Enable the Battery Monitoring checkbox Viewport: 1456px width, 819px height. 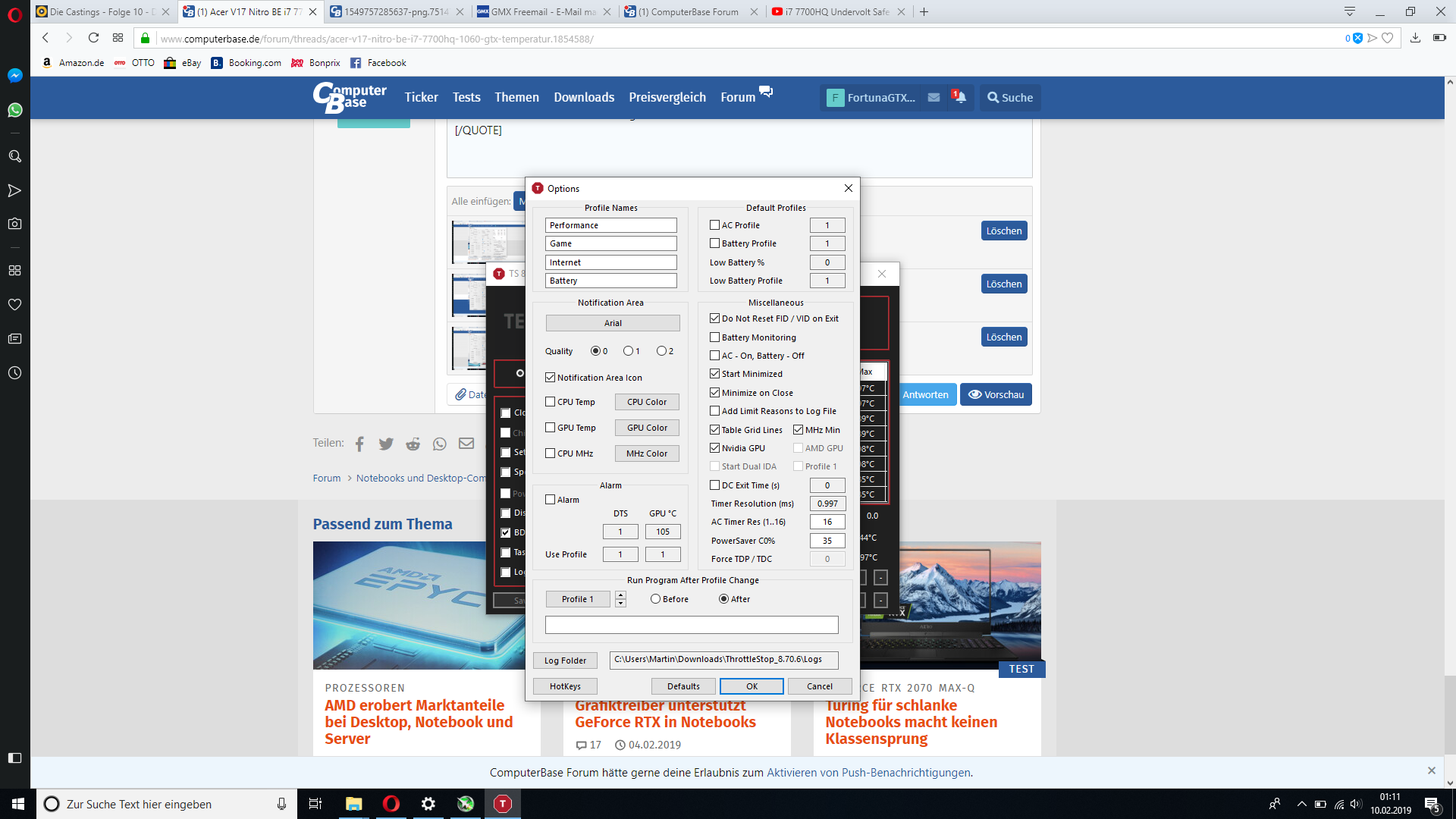coord(714,337)
